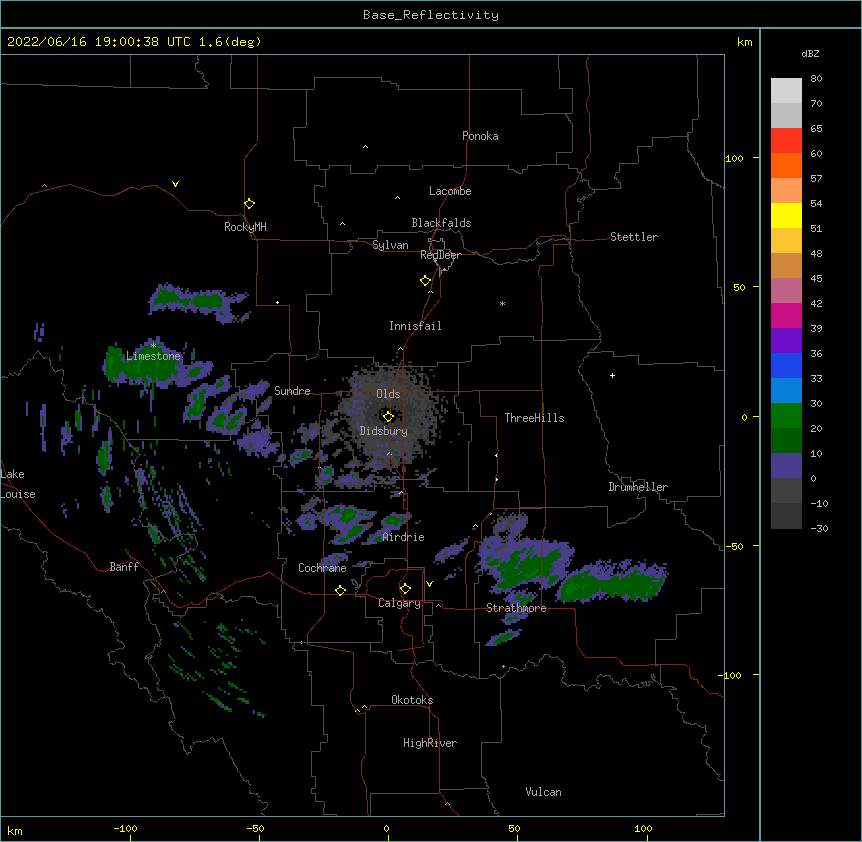Click the Cochrane label
This screenshot has height=842, width=862.
click(x=322, y=568)
